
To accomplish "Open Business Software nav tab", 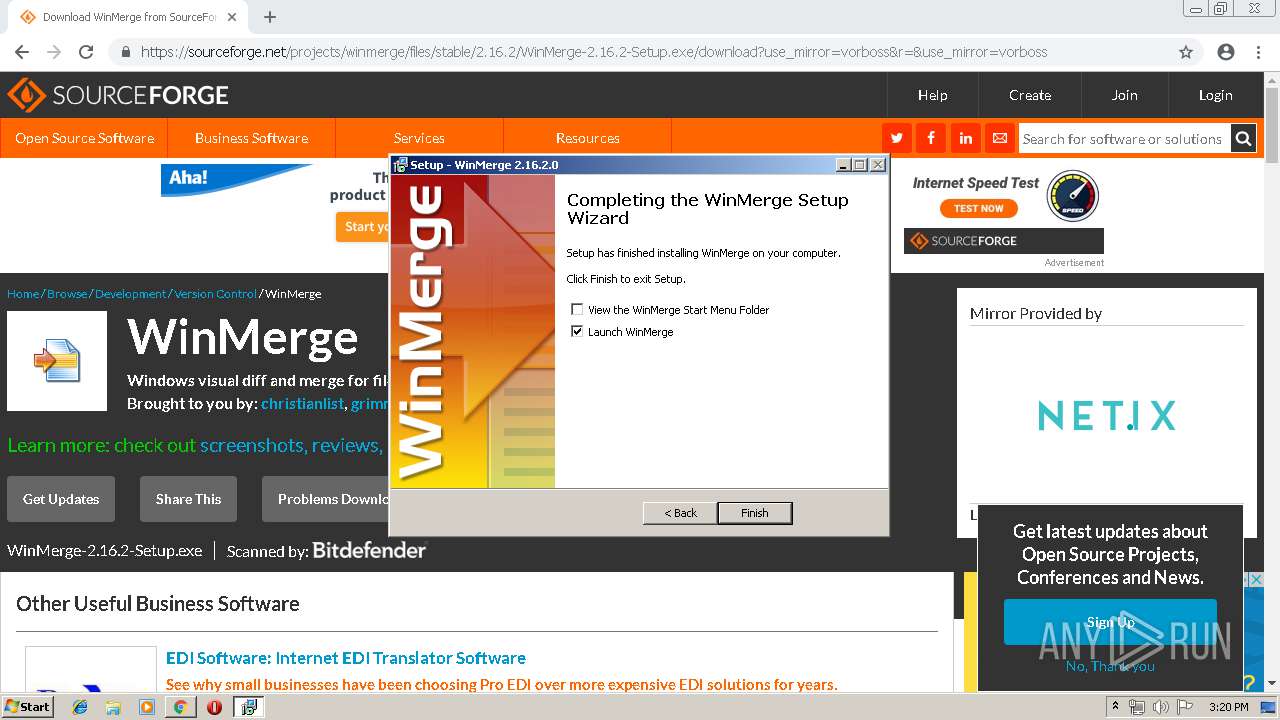I will point(252,138).
